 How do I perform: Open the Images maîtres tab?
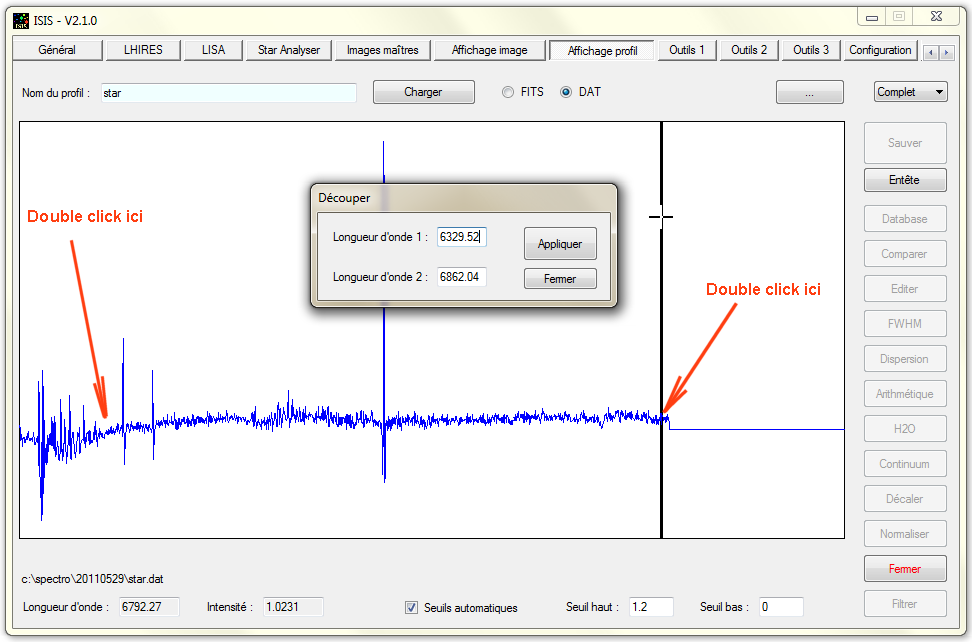click(382, 50)
